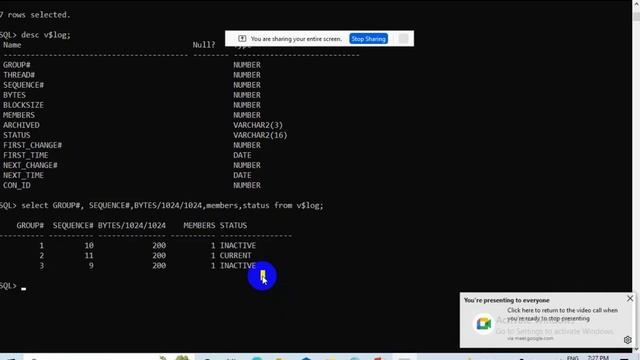Click the STATUS name in desc output
This screenshot has height=360, width=640.
(x=17, y=135)
